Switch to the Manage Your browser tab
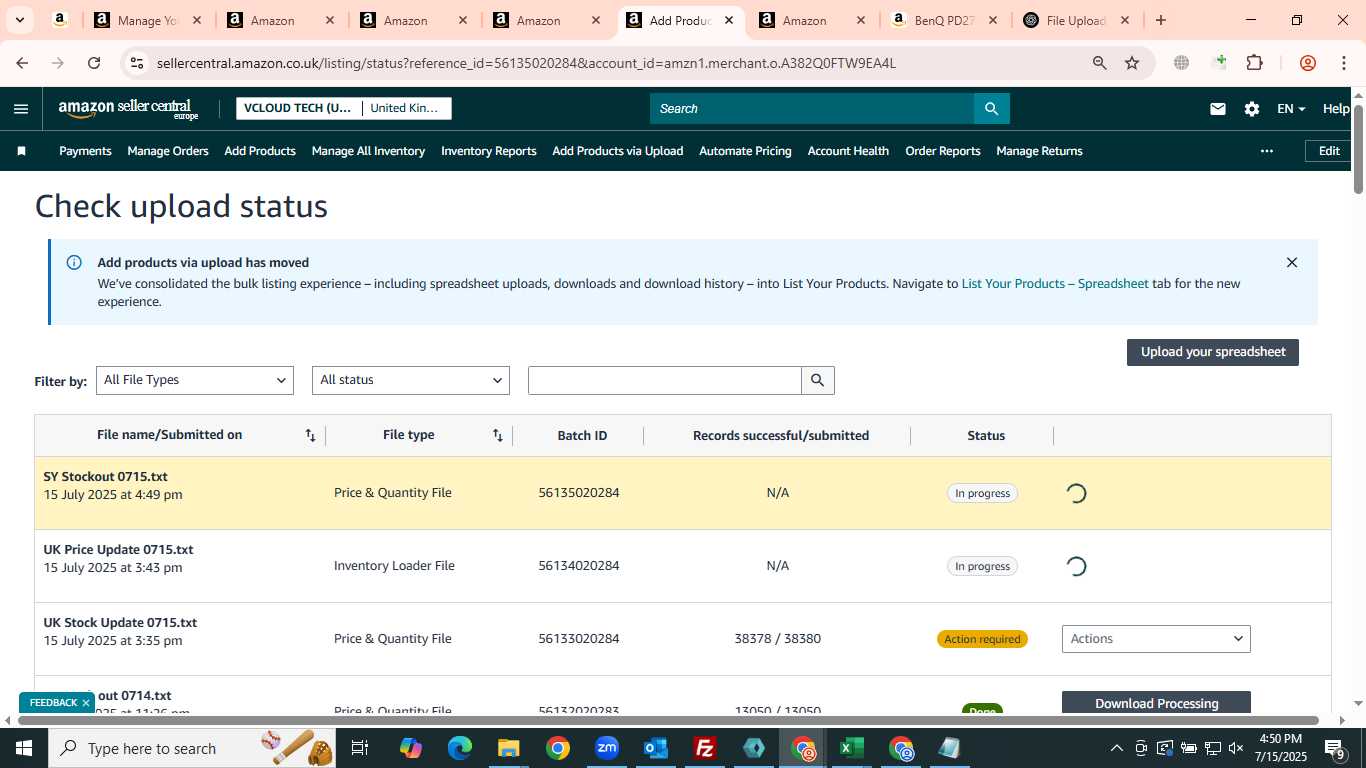The width and height of the screenshot is (1366, 768). (x=146, y=20)
